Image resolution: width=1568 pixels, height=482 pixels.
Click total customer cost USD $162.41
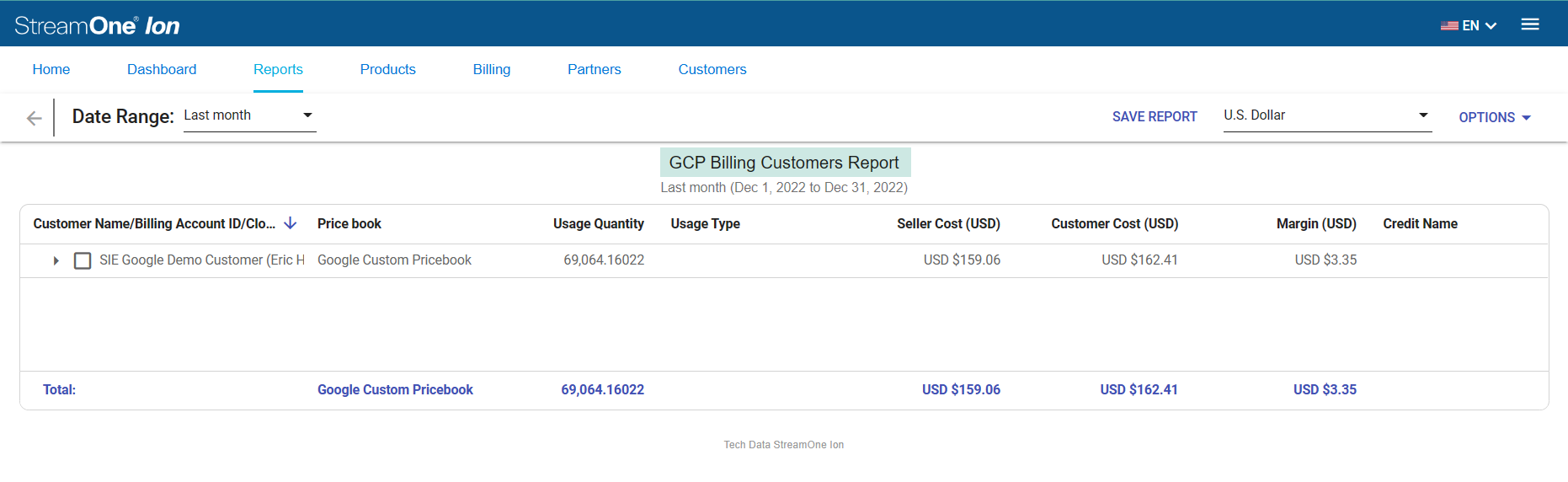tap(1139, 389)
